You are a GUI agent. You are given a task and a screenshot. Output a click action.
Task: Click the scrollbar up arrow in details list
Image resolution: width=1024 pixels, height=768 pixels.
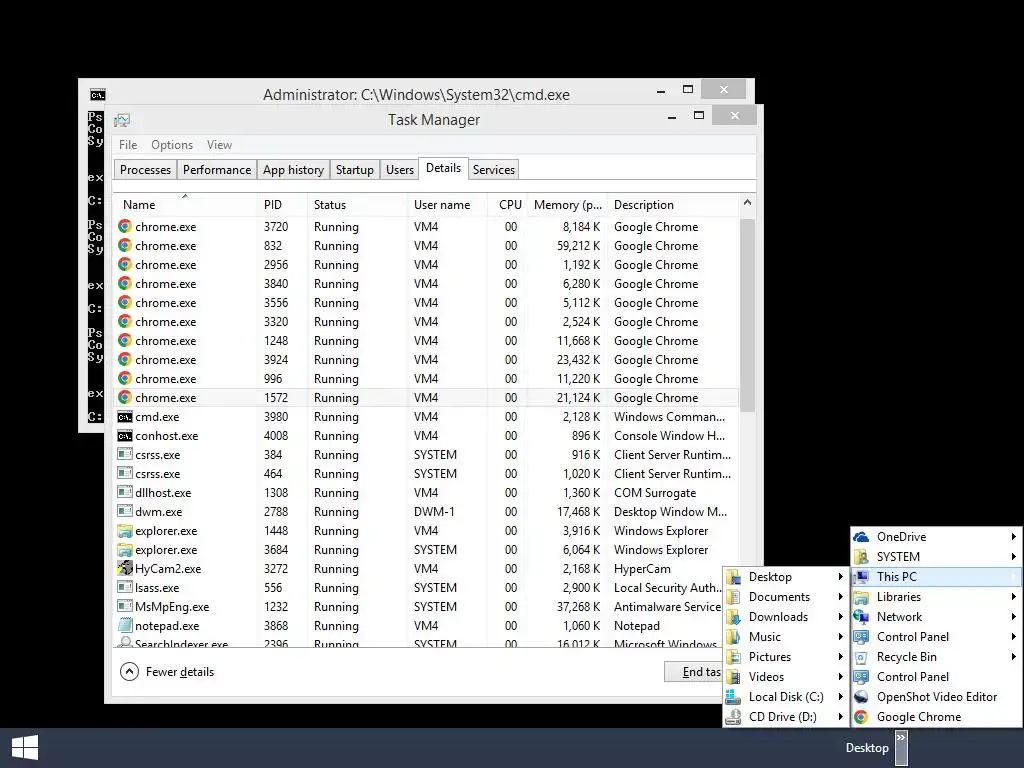[x=747, y=203]
